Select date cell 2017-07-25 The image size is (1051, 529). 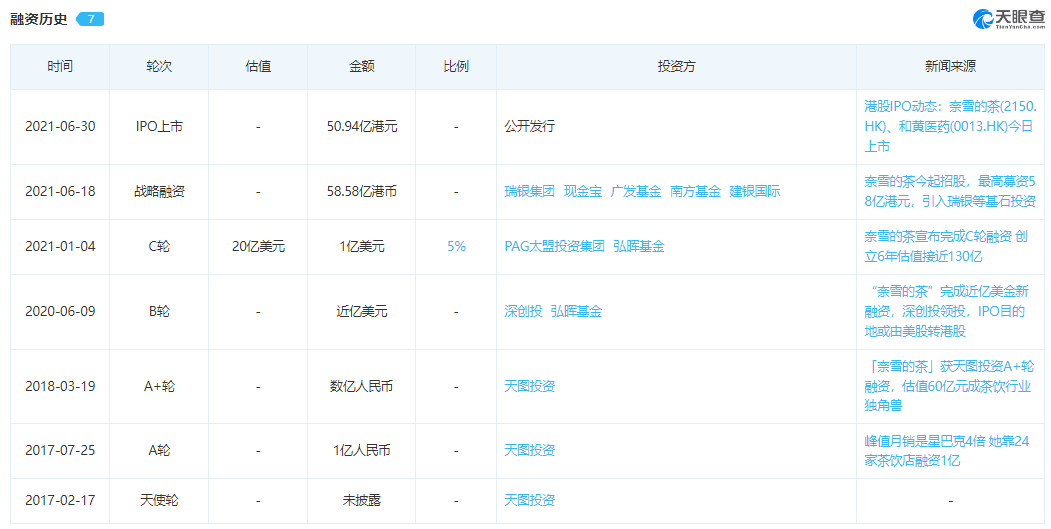point(60,451)
